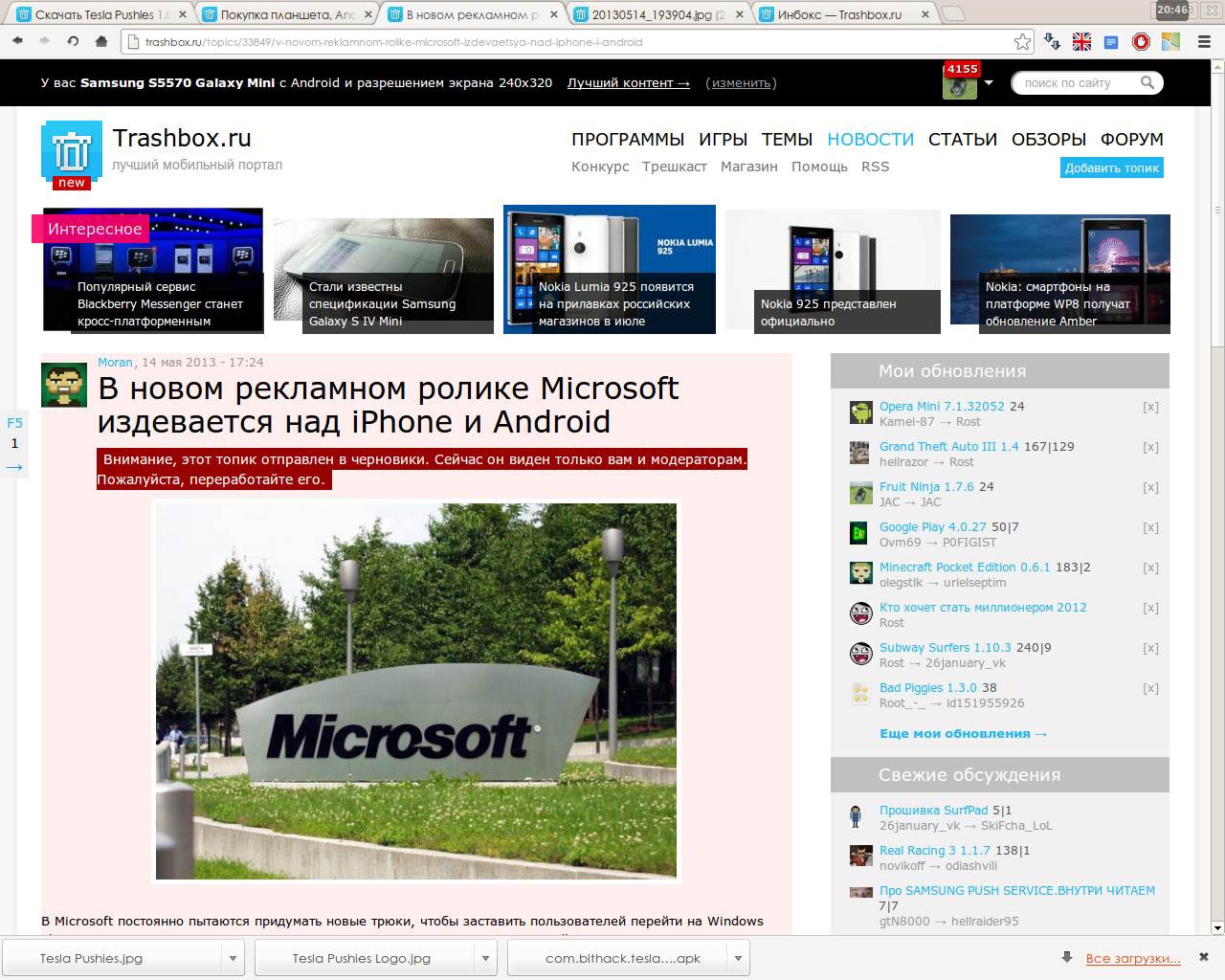Click the Trashbox trash can logo

[72, 153]
